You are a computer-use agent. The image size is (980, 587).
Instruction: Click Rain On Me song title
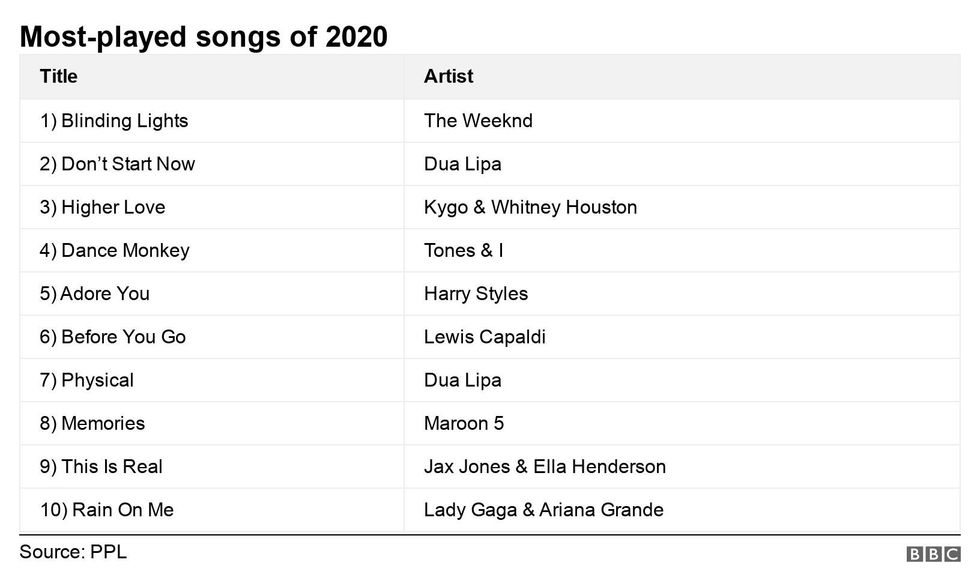107,510
